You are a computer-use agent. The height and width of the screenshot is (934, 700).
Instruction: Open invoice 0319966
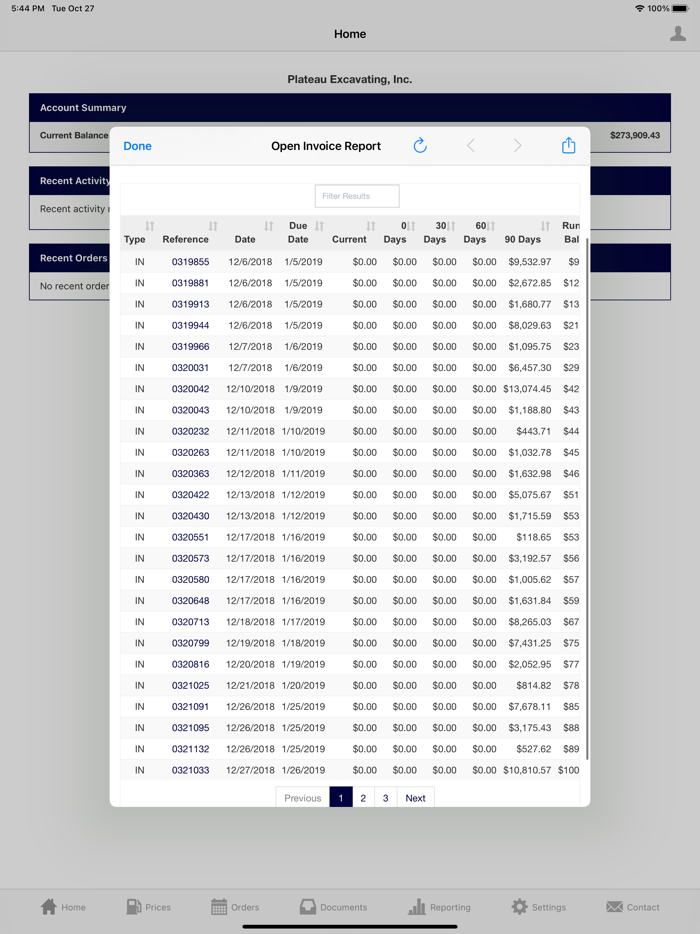click(191, 346)
